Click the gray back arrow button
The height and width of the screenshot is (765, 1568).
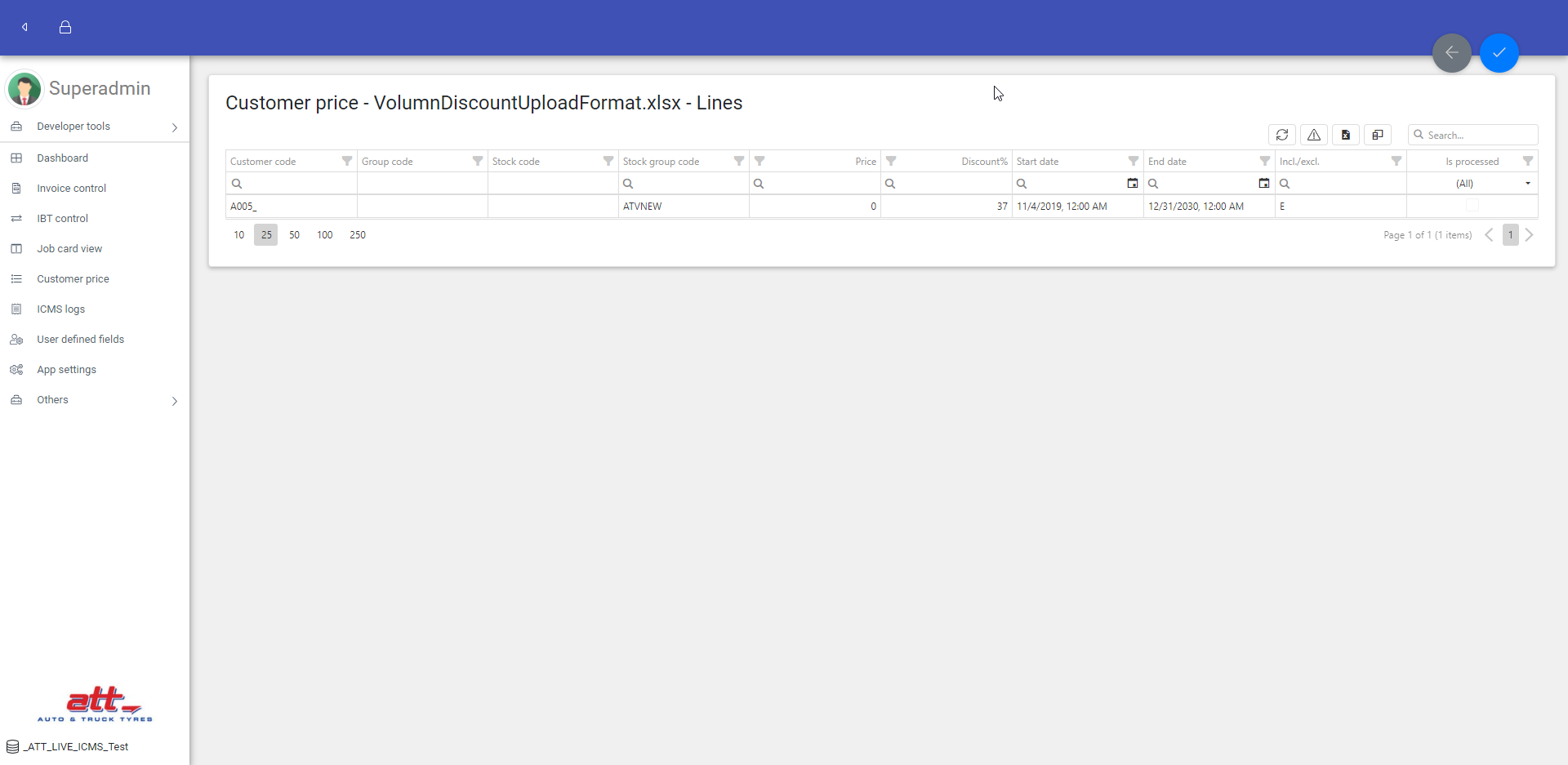click(1451, 53)
